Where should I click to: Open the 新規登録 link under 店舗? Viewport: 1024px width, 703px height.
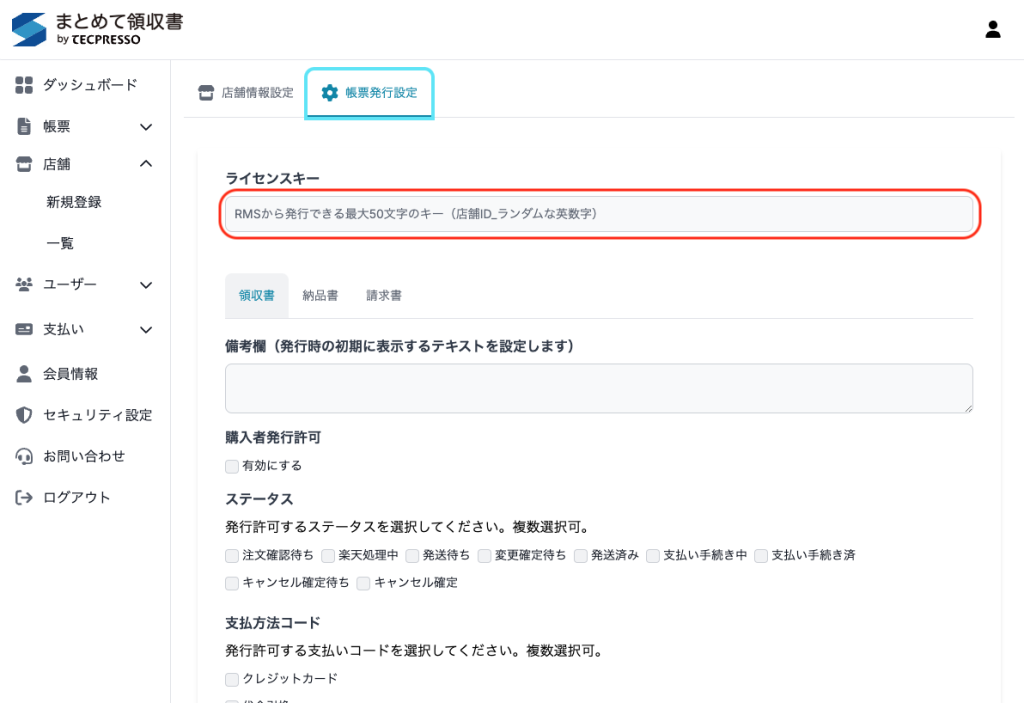click(73, 202)
